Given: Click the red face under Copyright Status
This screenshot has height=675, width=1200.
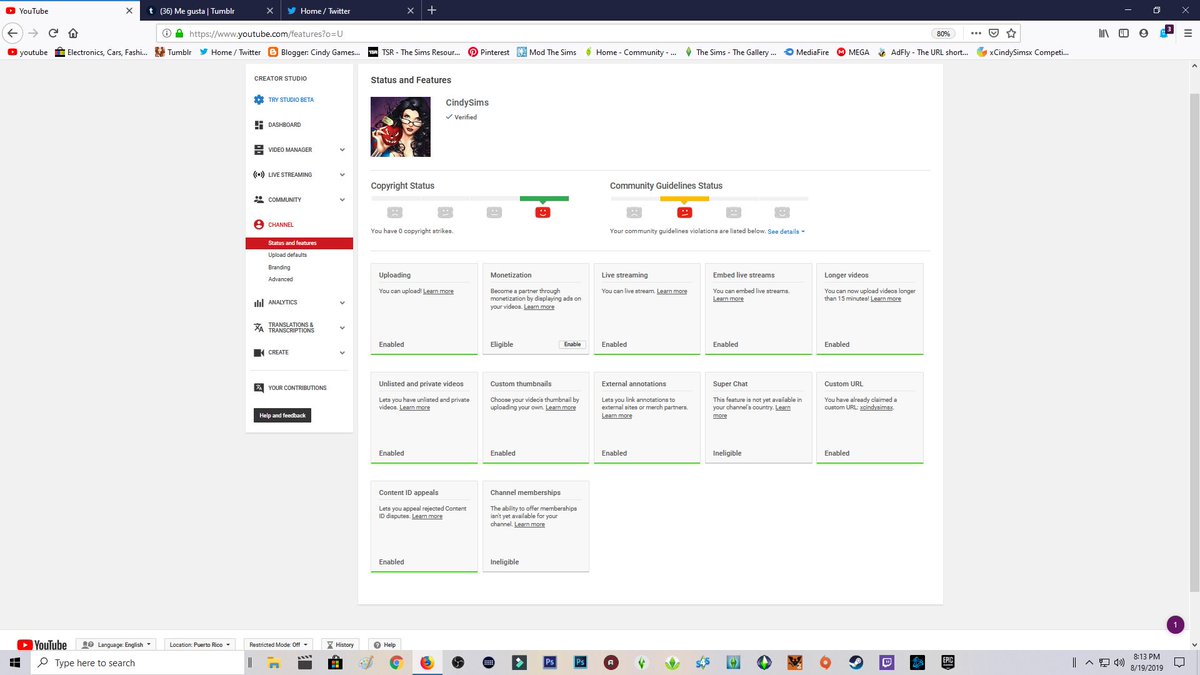Looking at the screenshot, I should (543, 212).
